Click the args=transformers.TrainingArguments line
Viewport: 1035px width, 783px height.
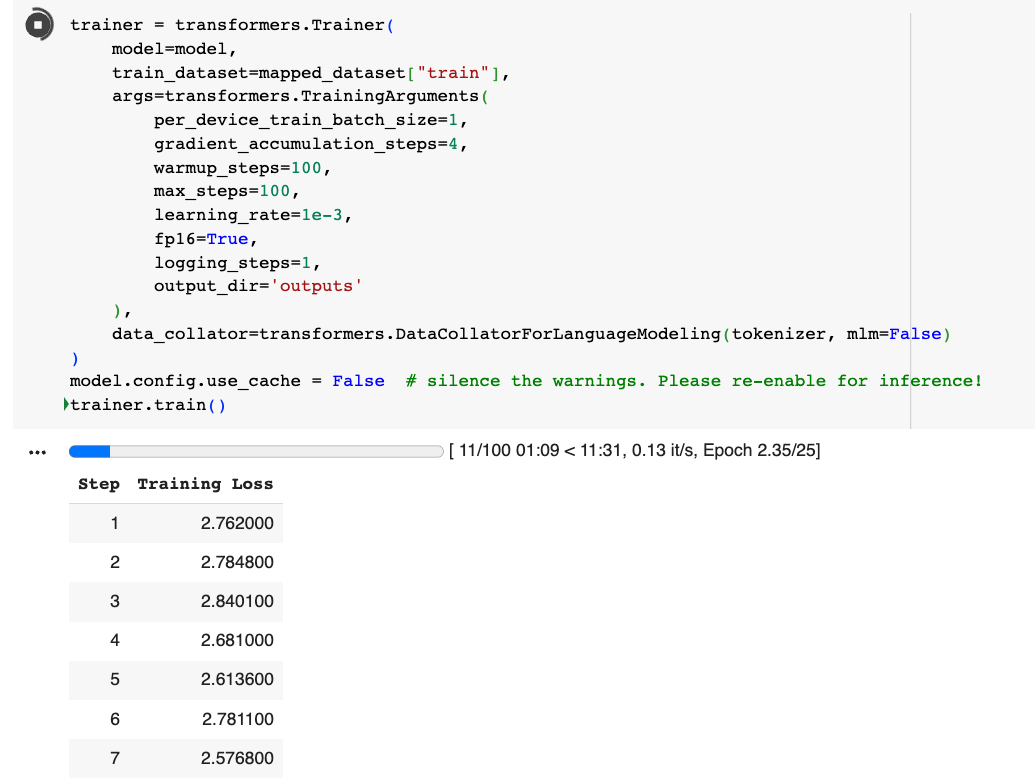[x=300, y=96]
